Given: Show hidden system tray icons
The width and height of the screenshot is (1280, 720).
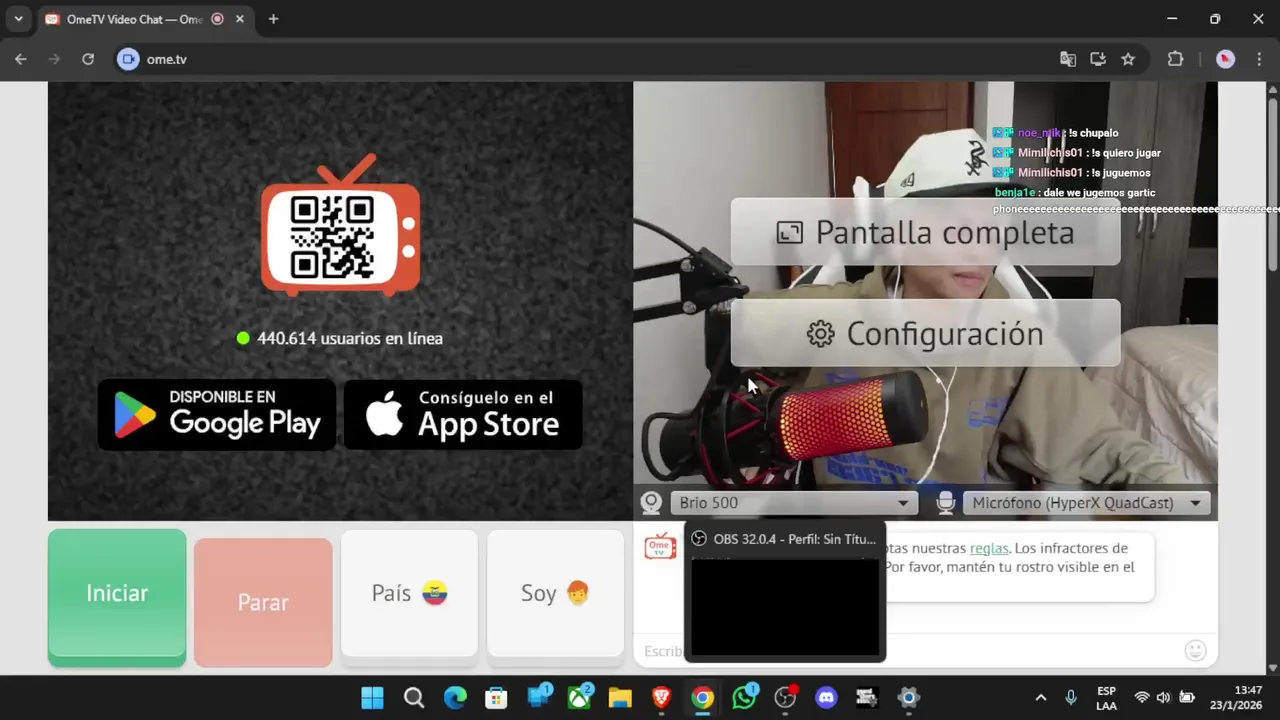Looking at the screenshot, I should 1041,698.
